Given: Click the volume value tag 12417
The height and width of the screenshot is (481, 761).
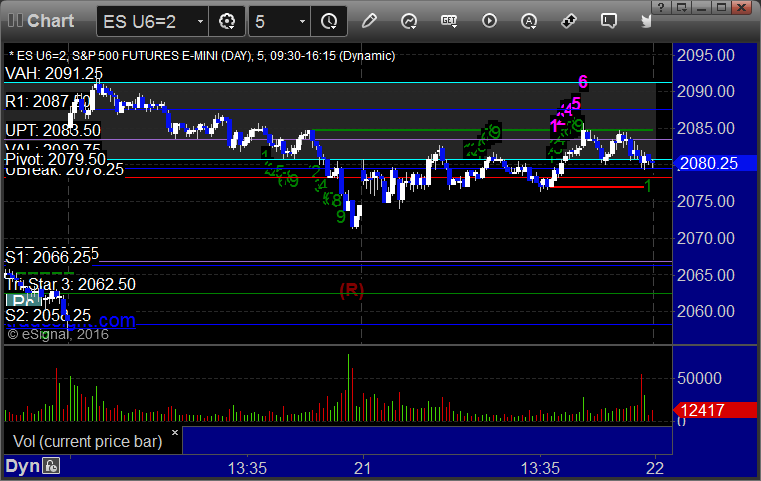Looking at the screenshot, I should pyautogui.click(x=715, y=411).
